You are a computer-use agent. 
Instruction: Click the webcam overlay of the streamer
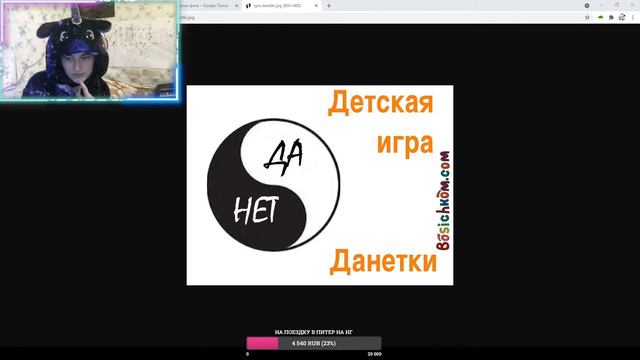[x=90, y=50]
